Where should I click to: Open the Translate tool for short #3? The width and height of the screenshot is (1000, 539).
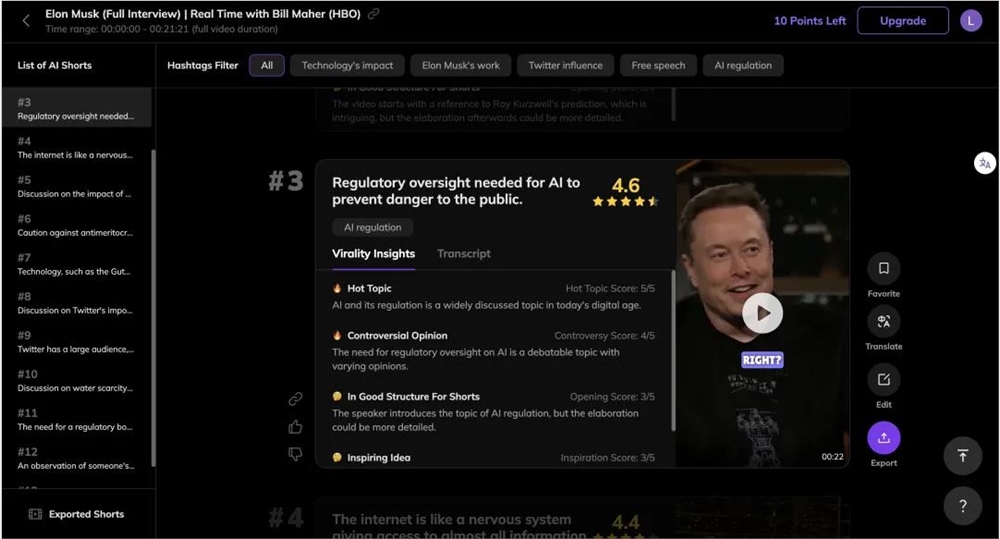(883, 321)
